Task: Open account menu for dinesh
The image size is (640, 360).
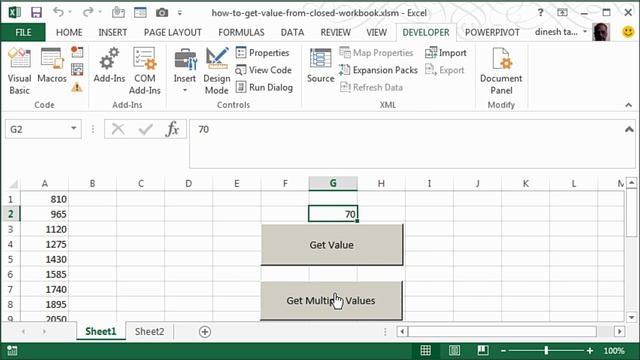Action: coord(561,32)
